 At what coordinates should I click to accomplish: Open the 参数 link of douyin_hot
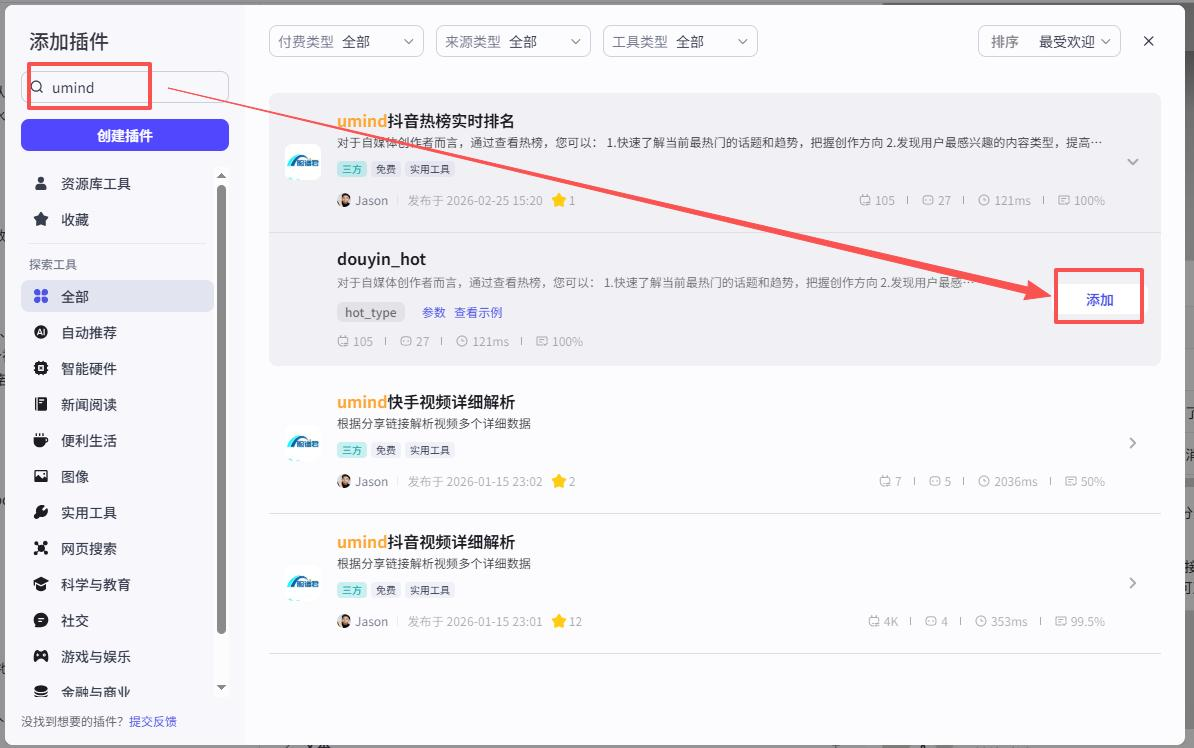click(433, 312)
